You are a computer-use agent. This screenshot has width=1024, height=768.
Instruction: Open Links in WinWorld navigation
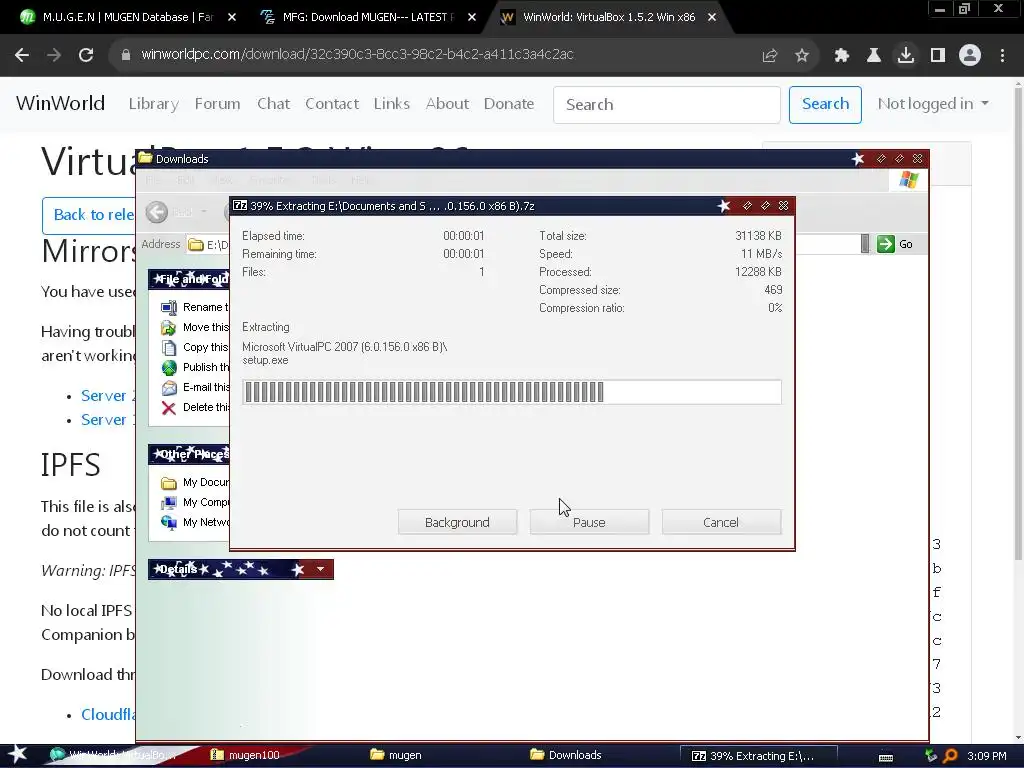392,104
